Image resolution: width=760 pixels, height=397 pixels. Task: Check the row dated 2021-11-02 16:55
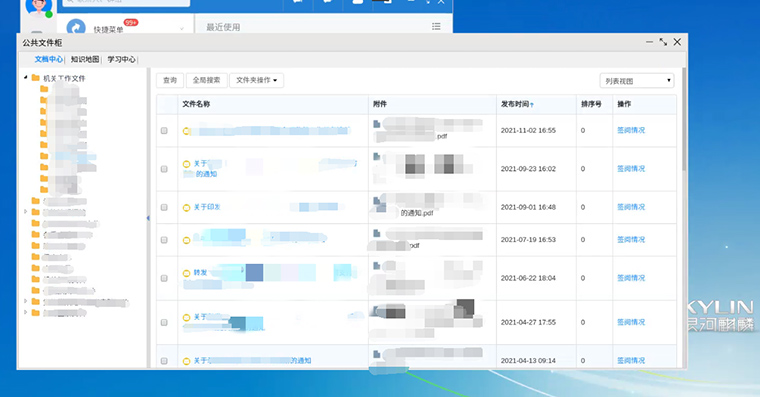164,131
